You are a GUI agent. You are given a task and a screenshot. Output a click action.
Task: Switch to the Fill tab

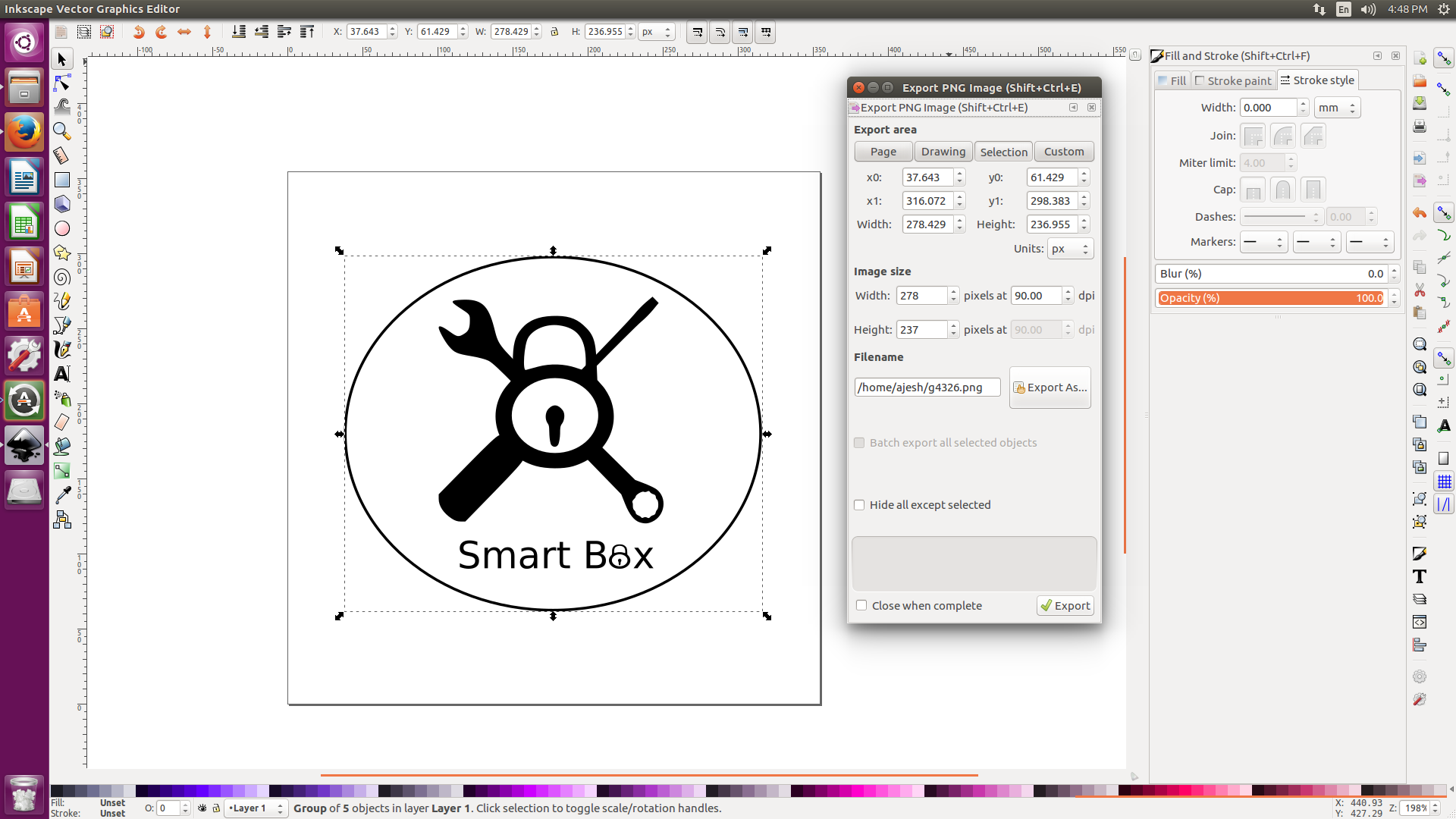pyautogui.click(x=1171, y=80)
